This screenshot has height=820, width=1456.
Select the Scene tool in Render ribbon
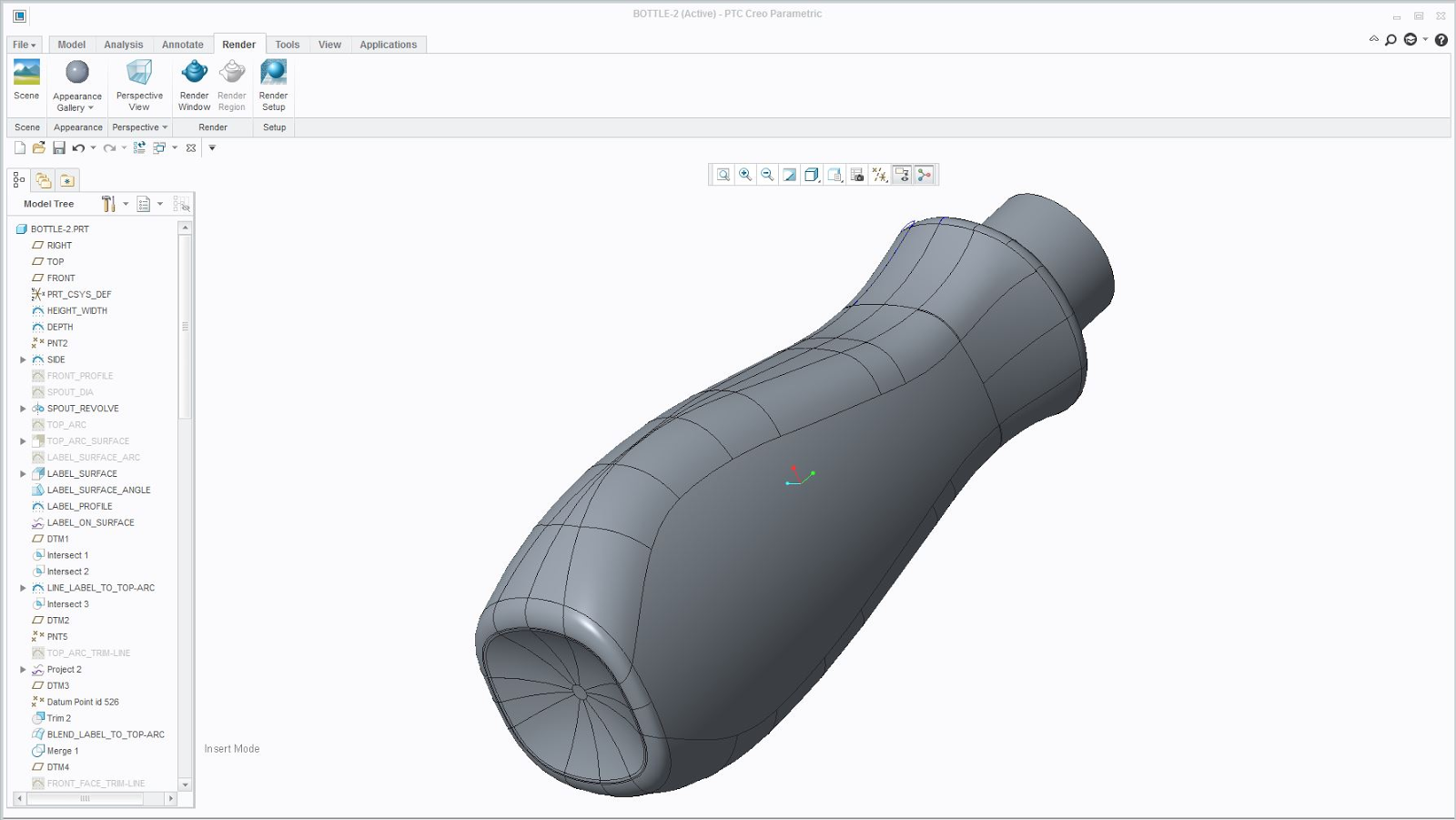[25, 82]
